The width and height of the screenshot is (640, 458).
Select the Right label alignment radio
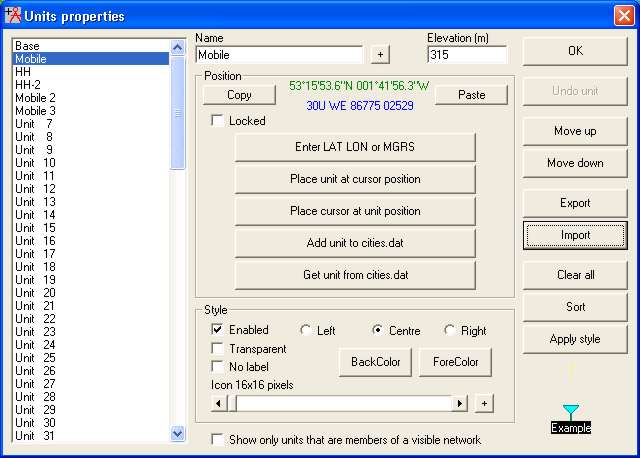(449, 330)
